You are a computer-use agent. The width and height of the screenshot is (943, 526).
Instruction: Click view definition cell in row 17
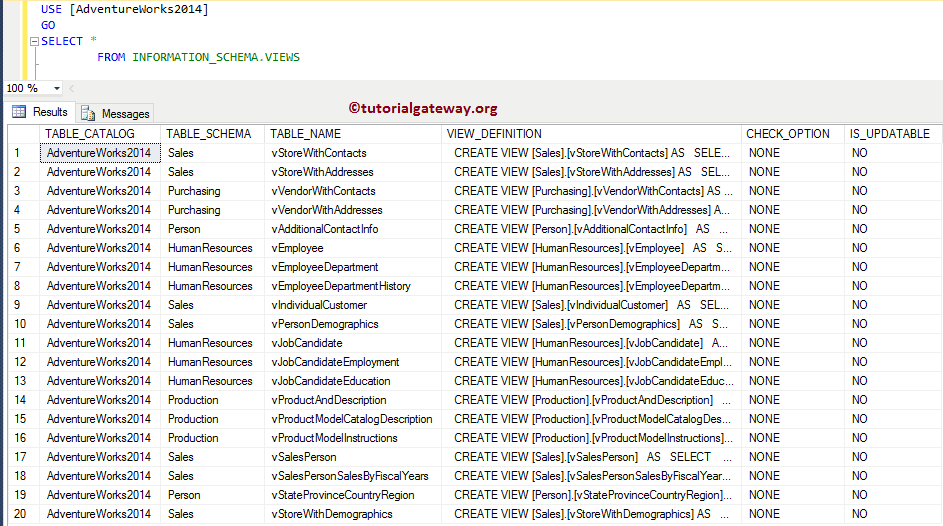592,457
